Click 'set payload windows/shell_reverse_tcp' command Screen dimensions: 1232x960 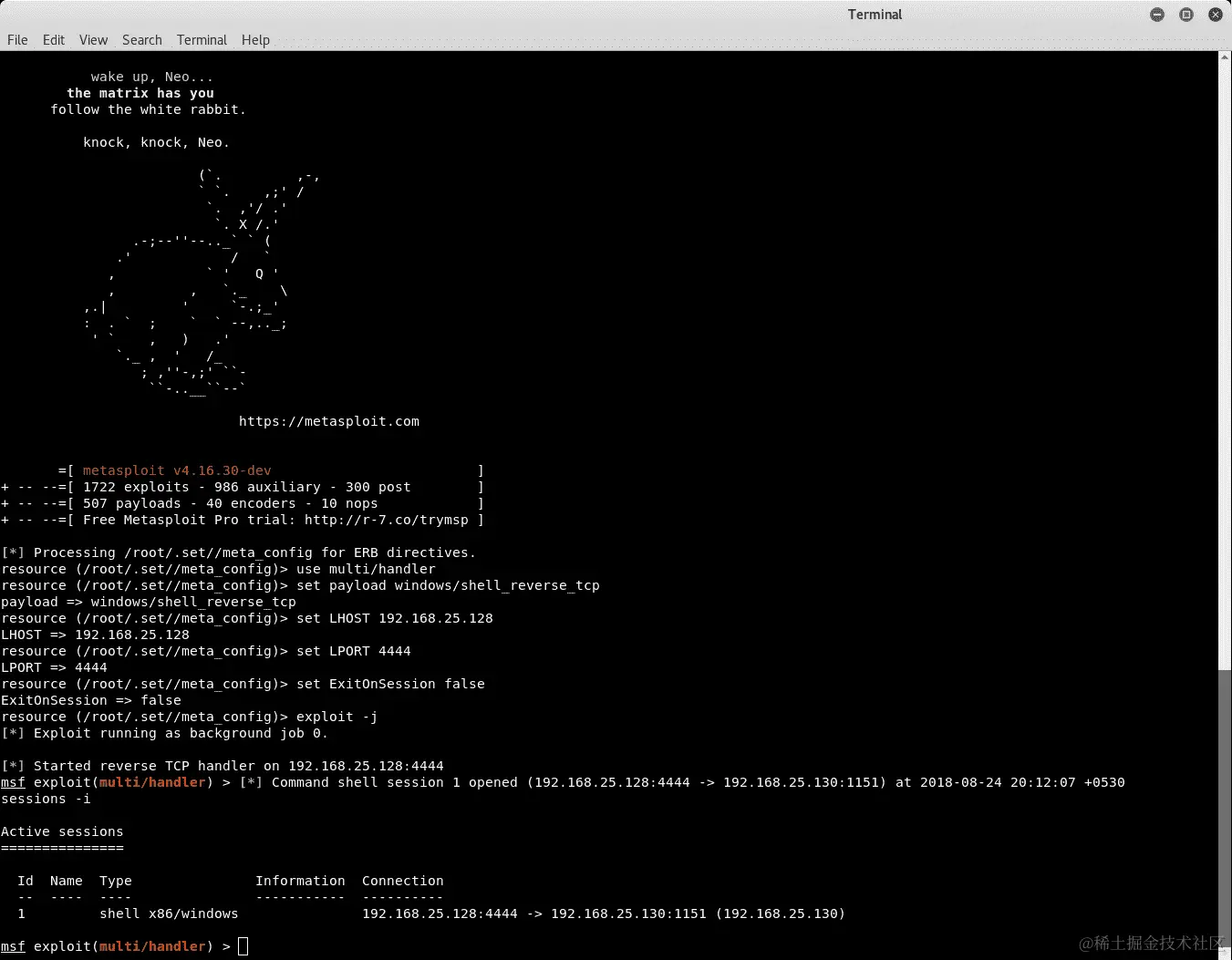[x=448, y=585]
